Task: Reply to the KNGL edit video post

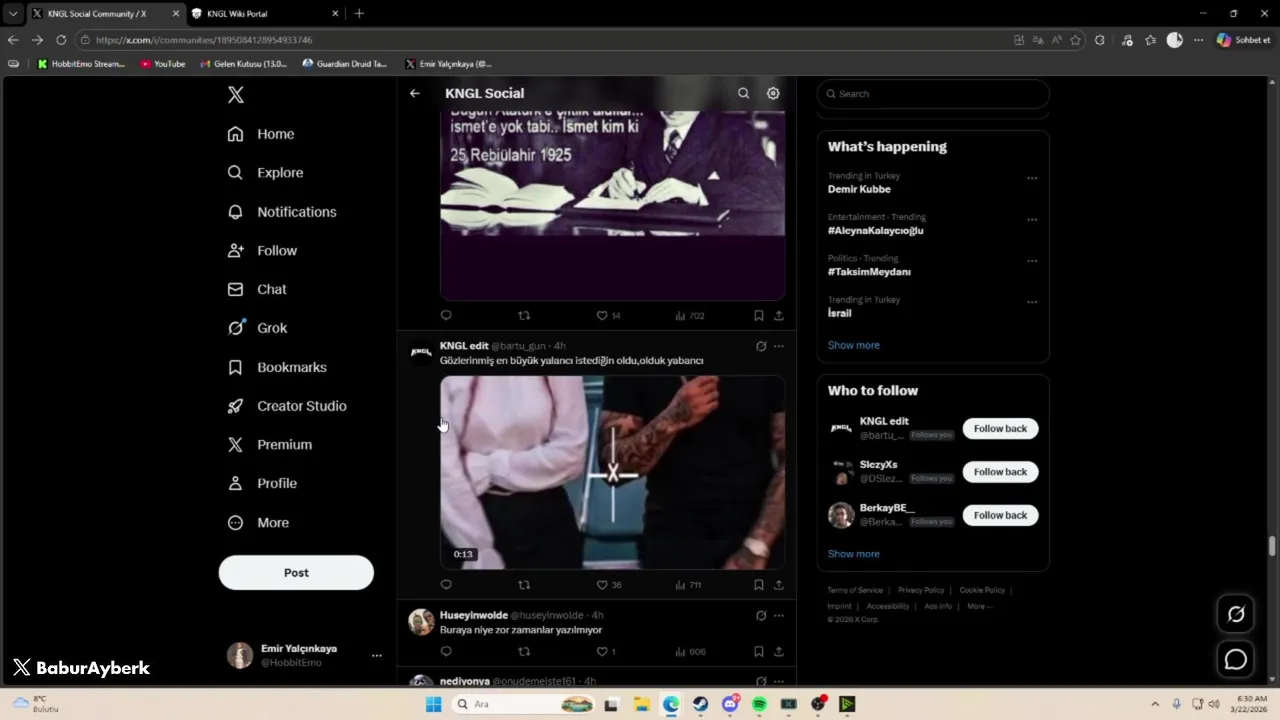Action: pyautogui.click(x=446, y=585)
